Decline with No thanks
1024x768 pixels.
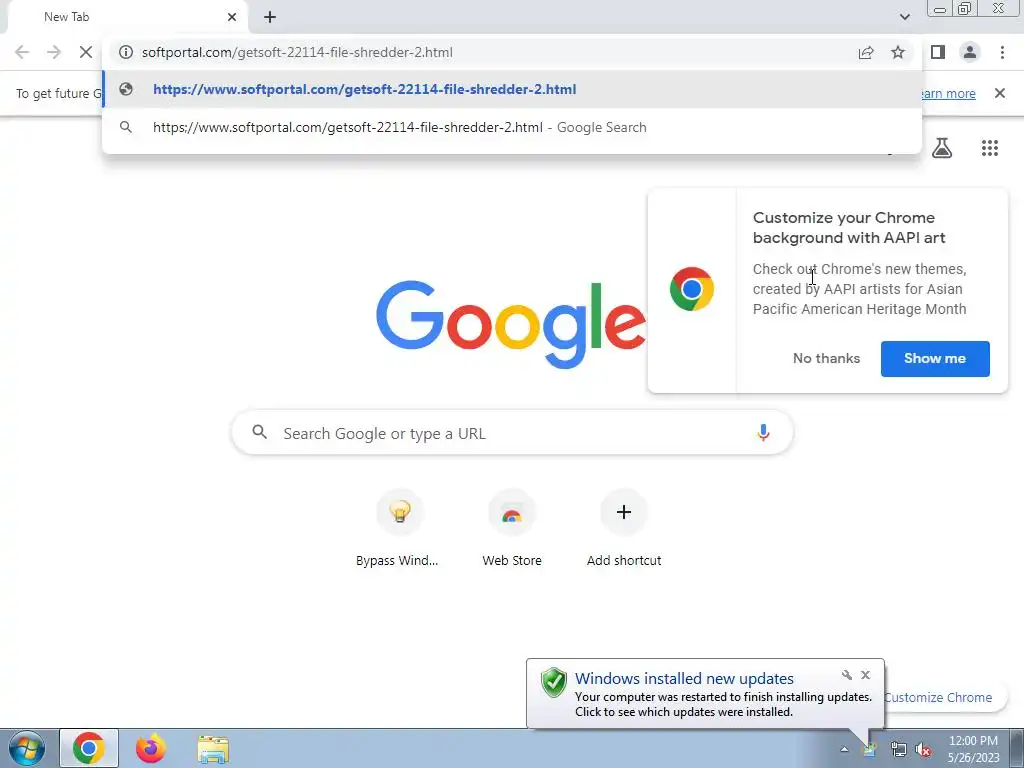click(x=826, y=359)
